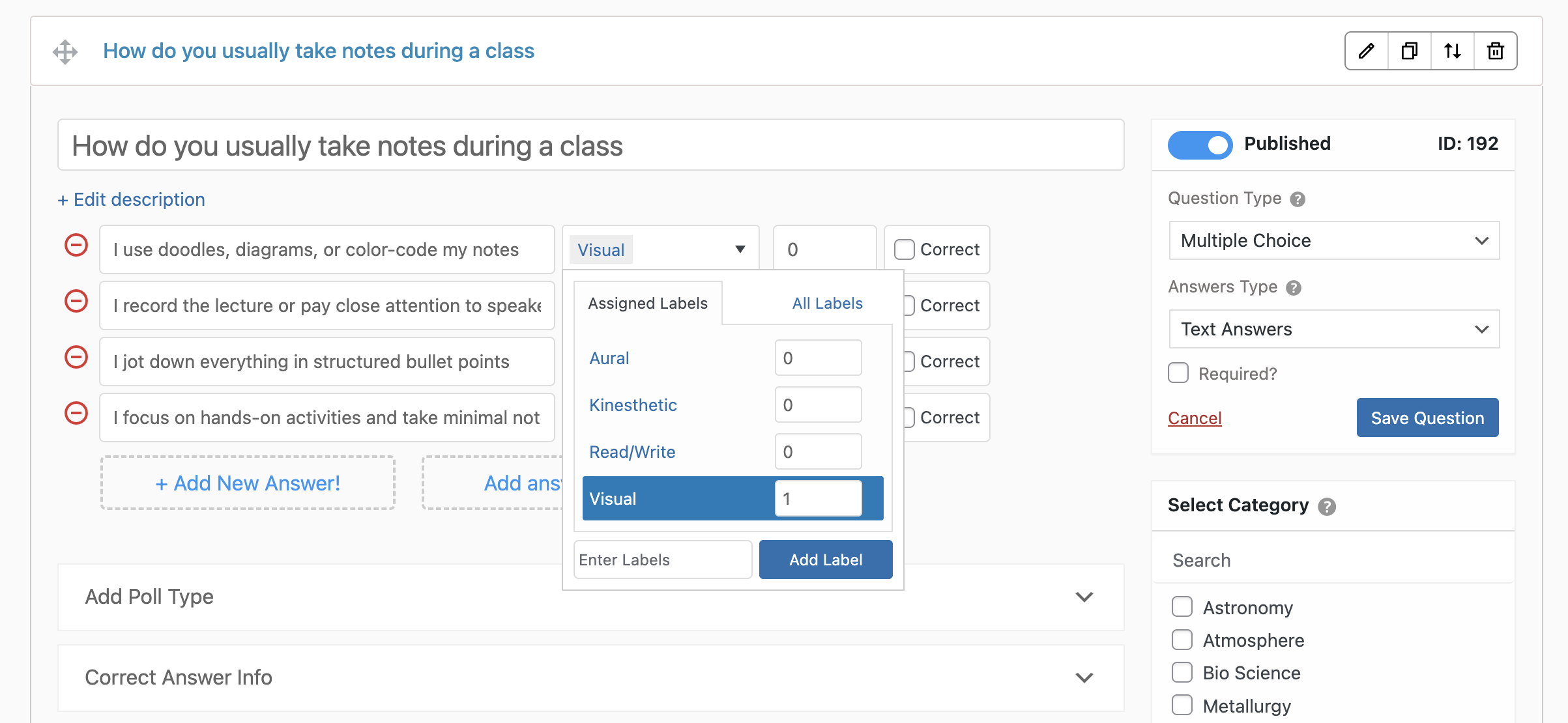The width and height of the screenshot is (1568, 723).
Task: Switch to the All Labels tab
Action: (x=827, y=303)
